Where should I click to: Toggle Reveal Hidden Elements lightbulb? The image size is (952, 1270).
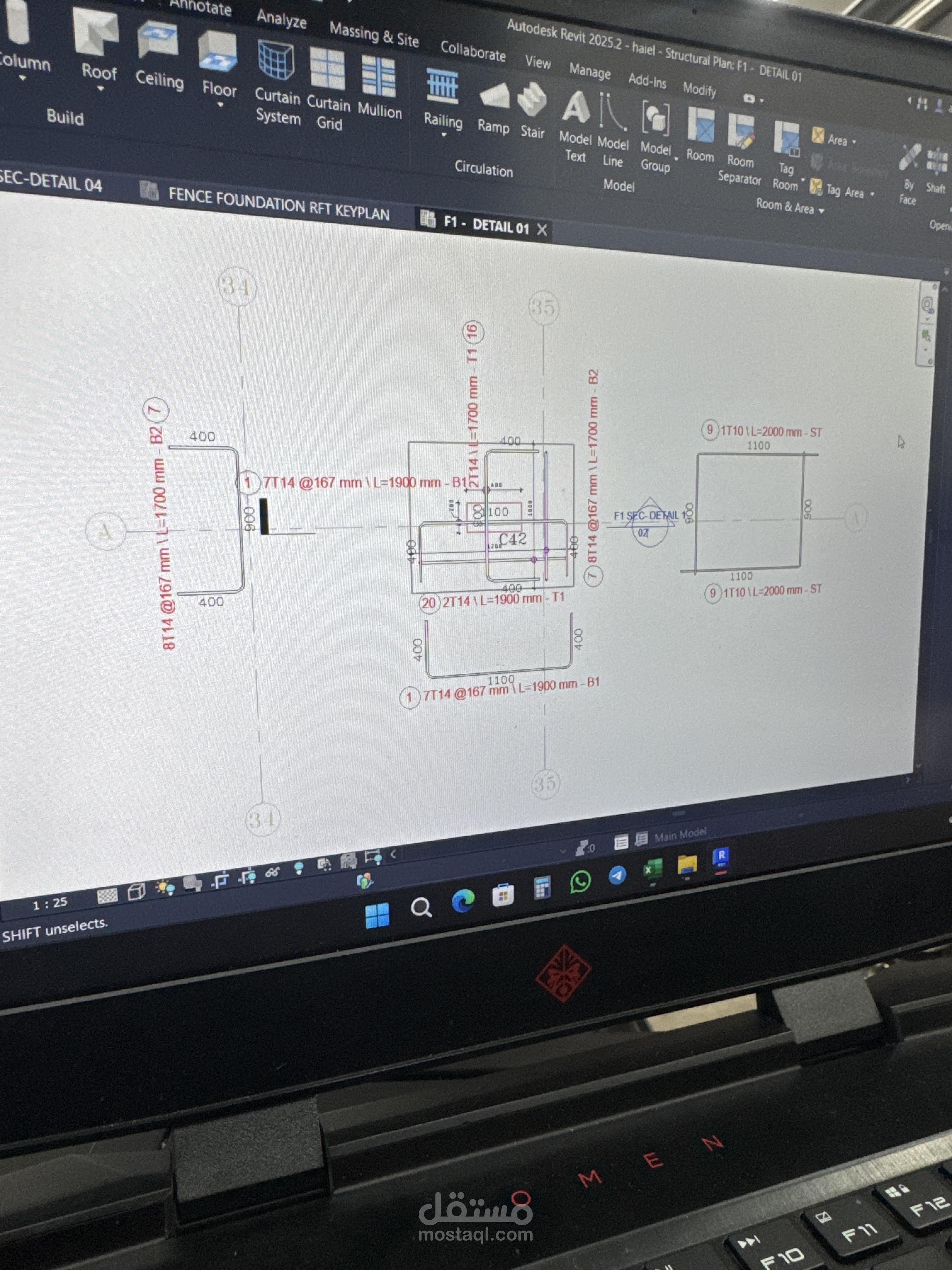[298, 868]
